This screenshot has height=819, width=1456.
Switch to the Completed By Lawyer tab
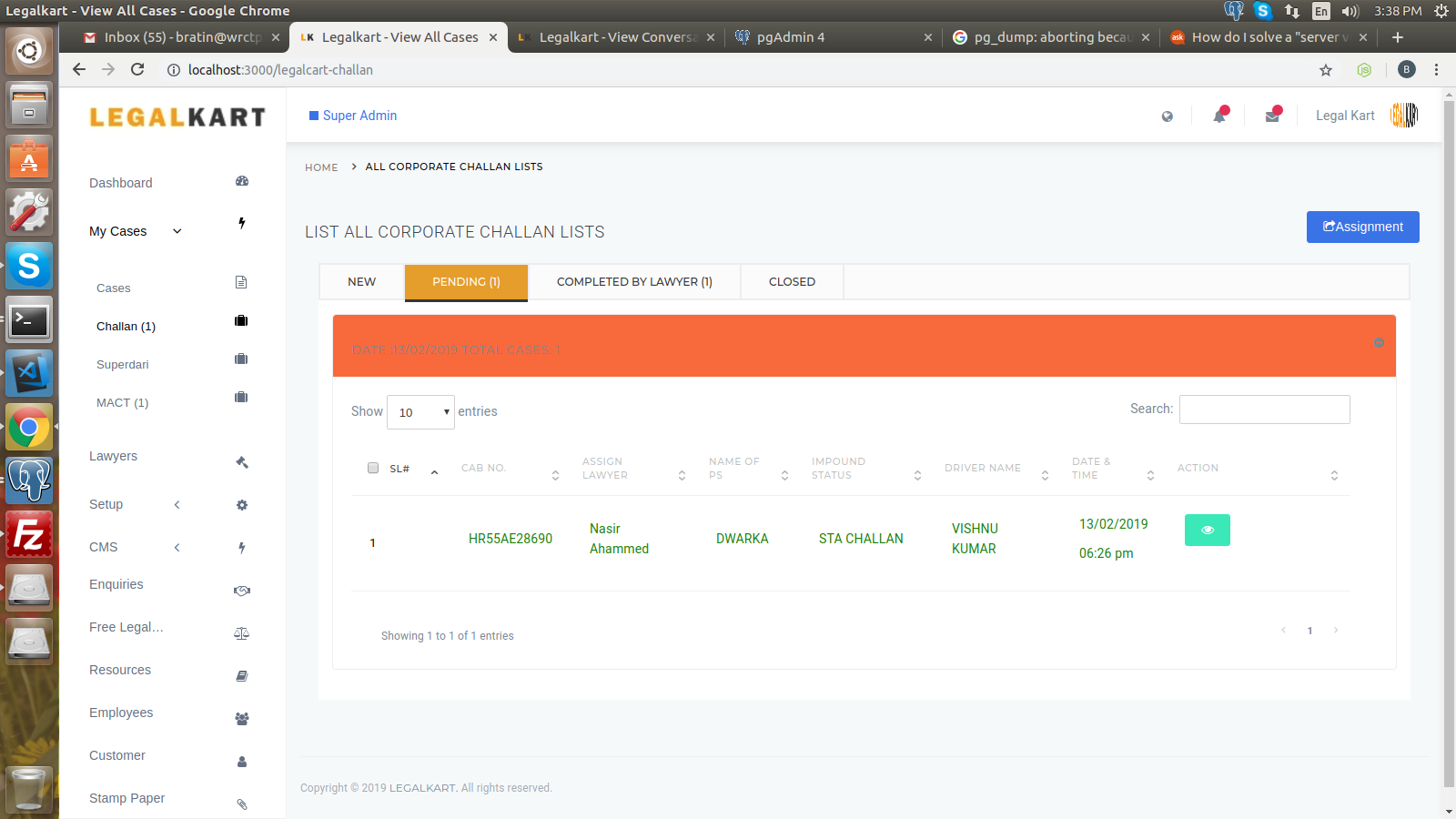point(634,282)
